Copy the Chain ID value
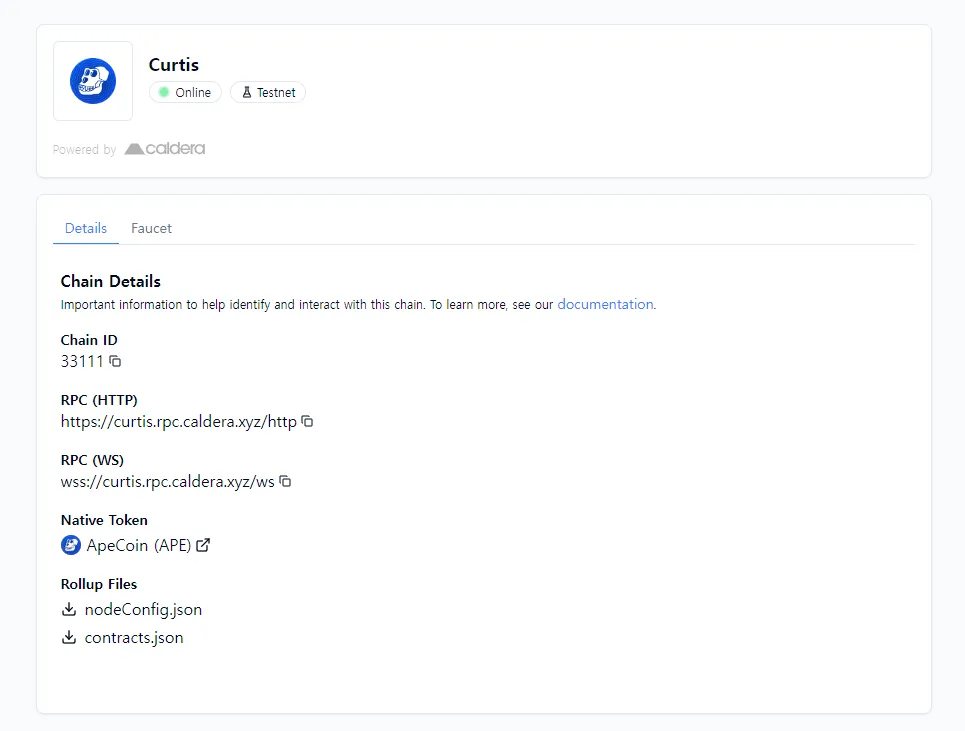Image resolution: width=965 pixels, height=731 pixels. pos(115,361)
